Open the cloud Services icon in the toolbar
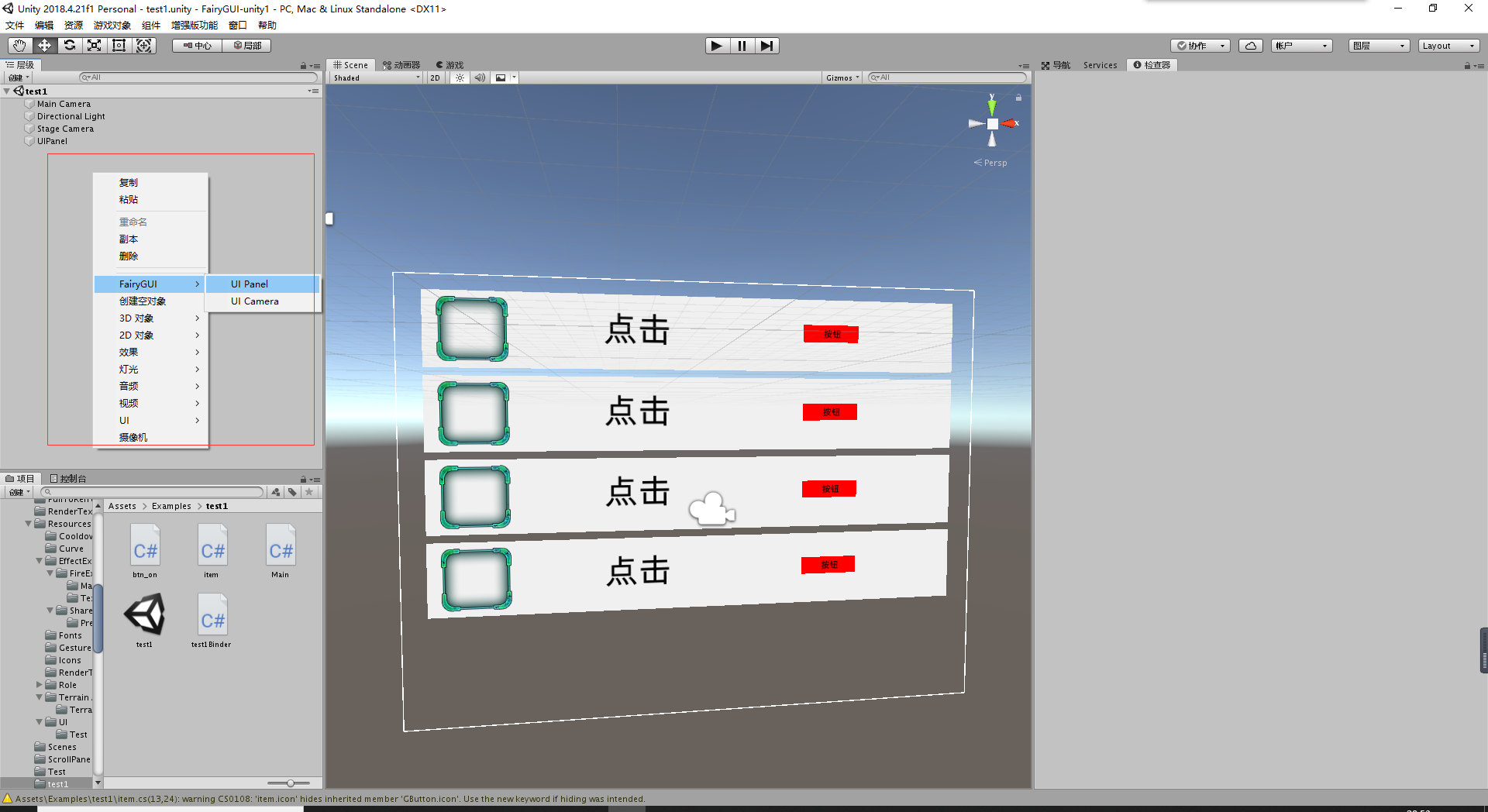This screenshot has height=812, width=1488. (x=1250, y=45)
